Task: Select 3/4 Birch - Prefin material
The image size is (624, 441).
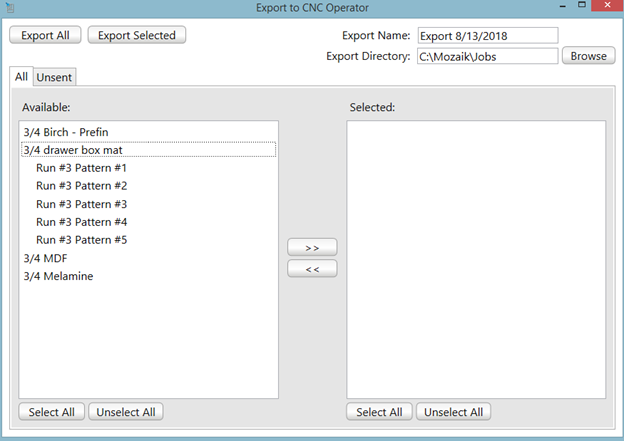Action: (66, 132)
